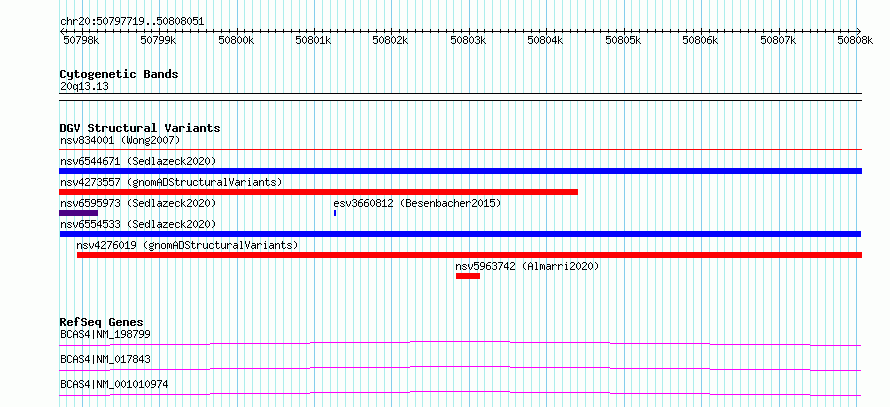The height and width of the screenshot is (407, 890).
Task: Select the nsv4276019 gnomAD red variant bar
Action: coord(469,255)
